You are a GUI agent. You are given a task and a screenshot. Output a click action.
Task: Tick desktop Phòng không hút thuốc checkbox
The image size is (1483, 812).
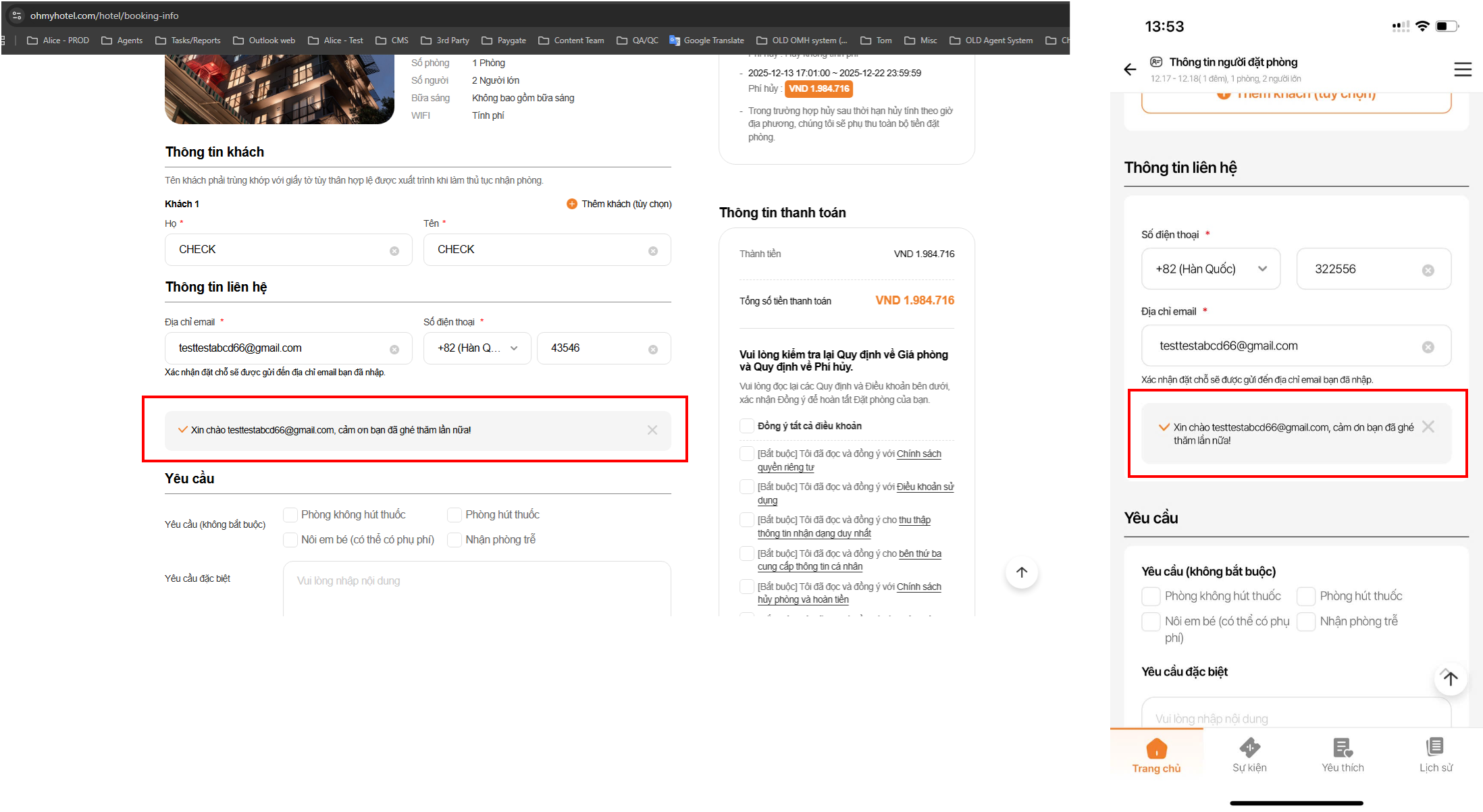(290, 515)
